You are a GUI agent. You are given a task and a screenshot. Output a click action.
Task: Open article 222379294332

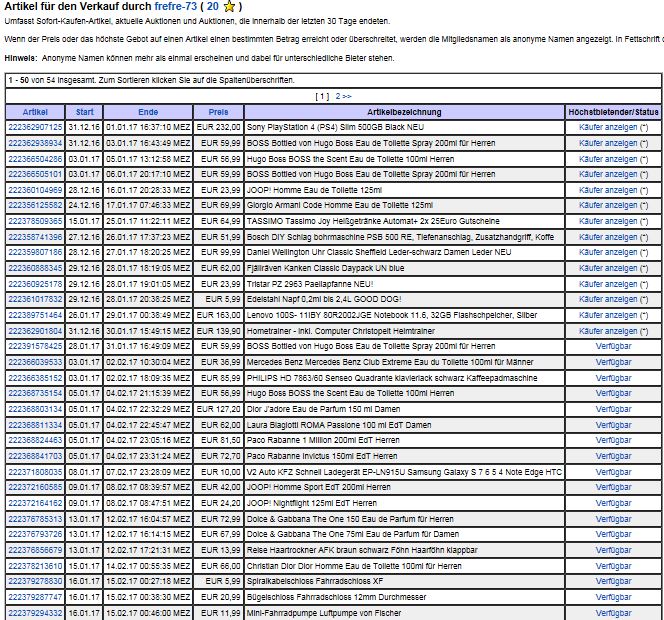pyautogui.click(x=35, y=613)
